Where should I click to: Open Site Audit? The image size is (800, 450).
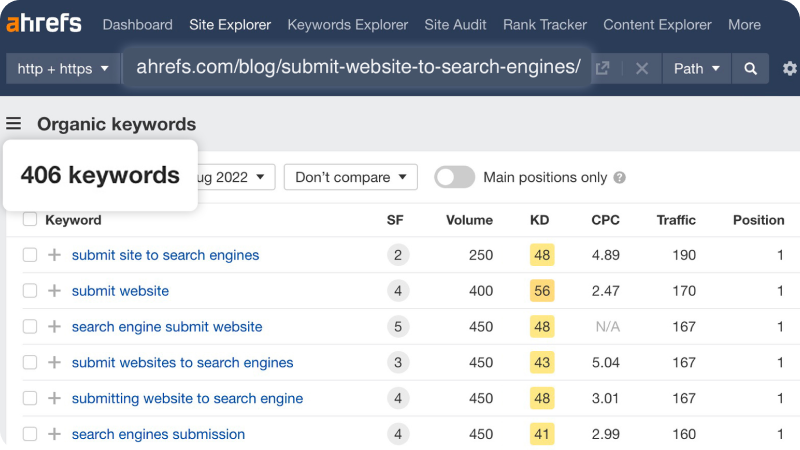coord(455,24)
